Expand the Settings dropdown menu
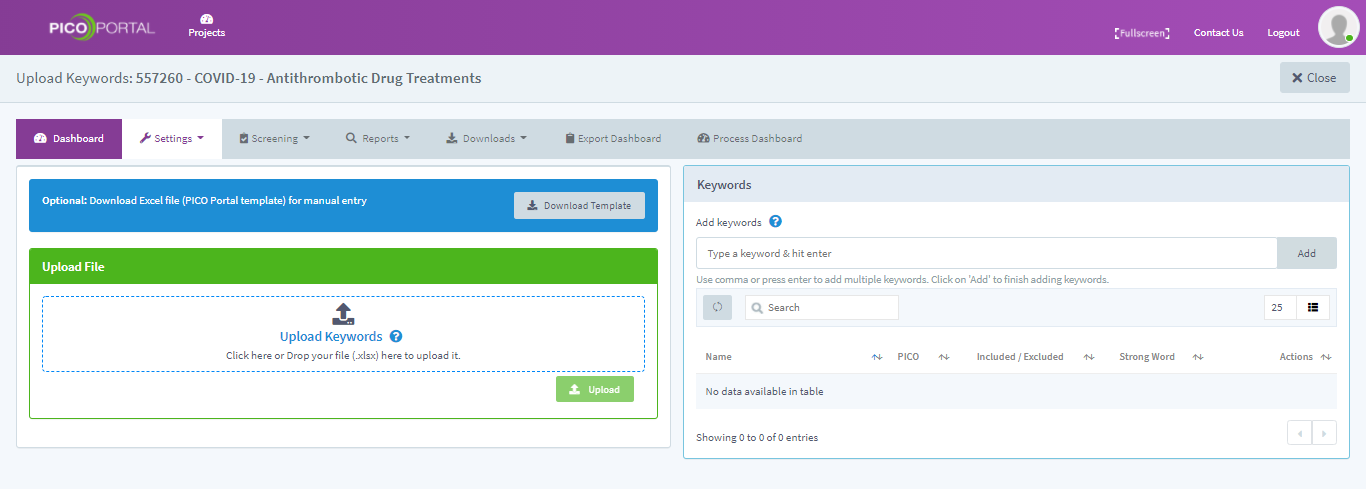This screenshot has width=1366, height=489. (x=172, y=139)
